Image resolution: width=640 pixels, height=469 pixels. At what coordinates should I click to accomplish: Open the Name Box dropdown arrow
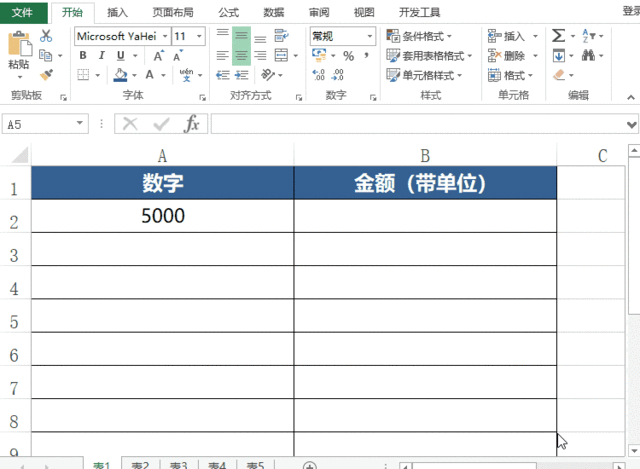80,123
